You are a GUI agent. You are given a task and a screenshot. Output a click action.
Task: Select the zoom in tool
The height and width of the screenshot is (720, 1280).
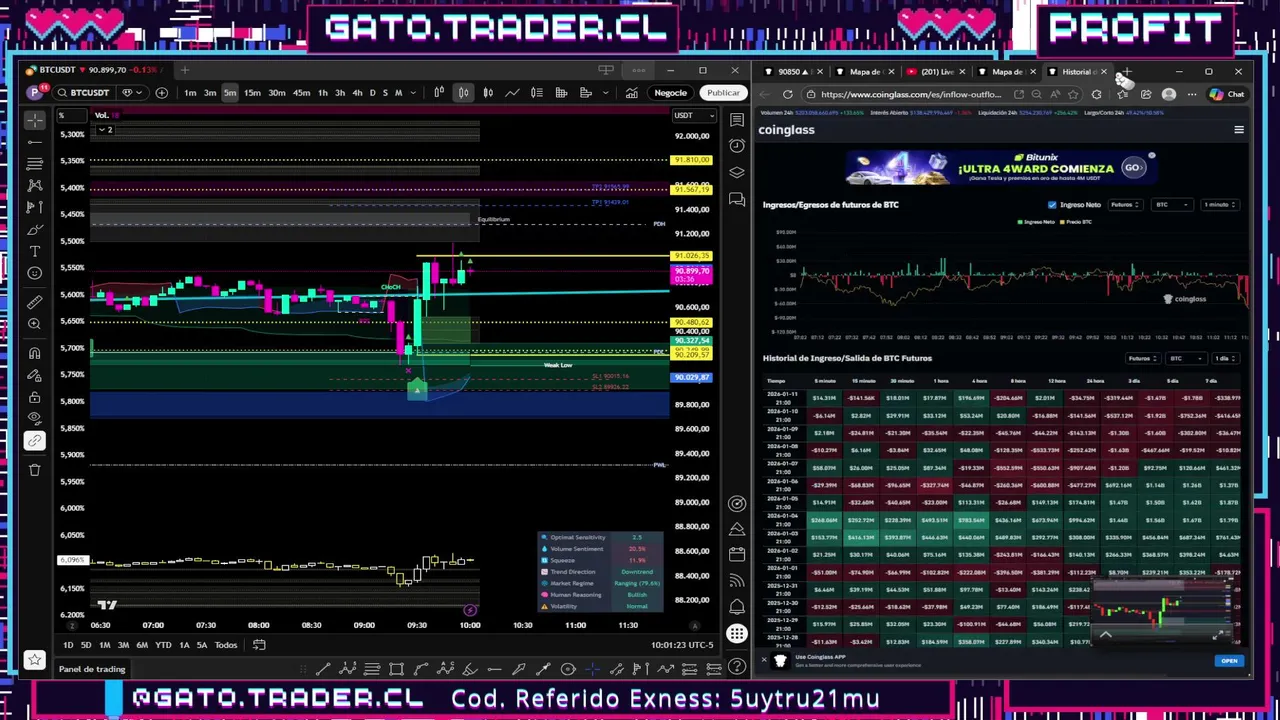tap(35, 324)
